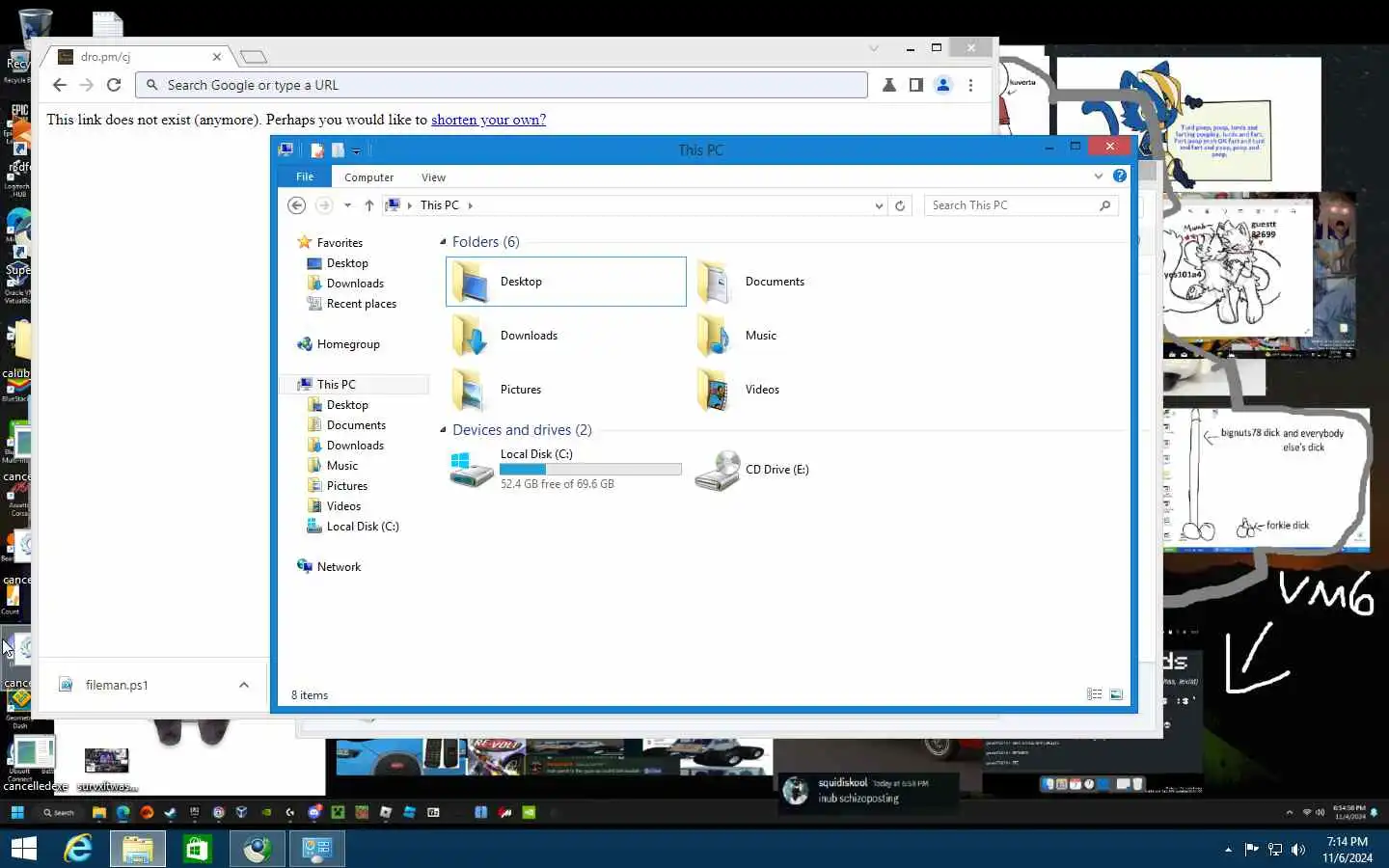Go back in the Explorer window
The width and height of the screenshot is (1389, 868).
click(x=297, y=205)
